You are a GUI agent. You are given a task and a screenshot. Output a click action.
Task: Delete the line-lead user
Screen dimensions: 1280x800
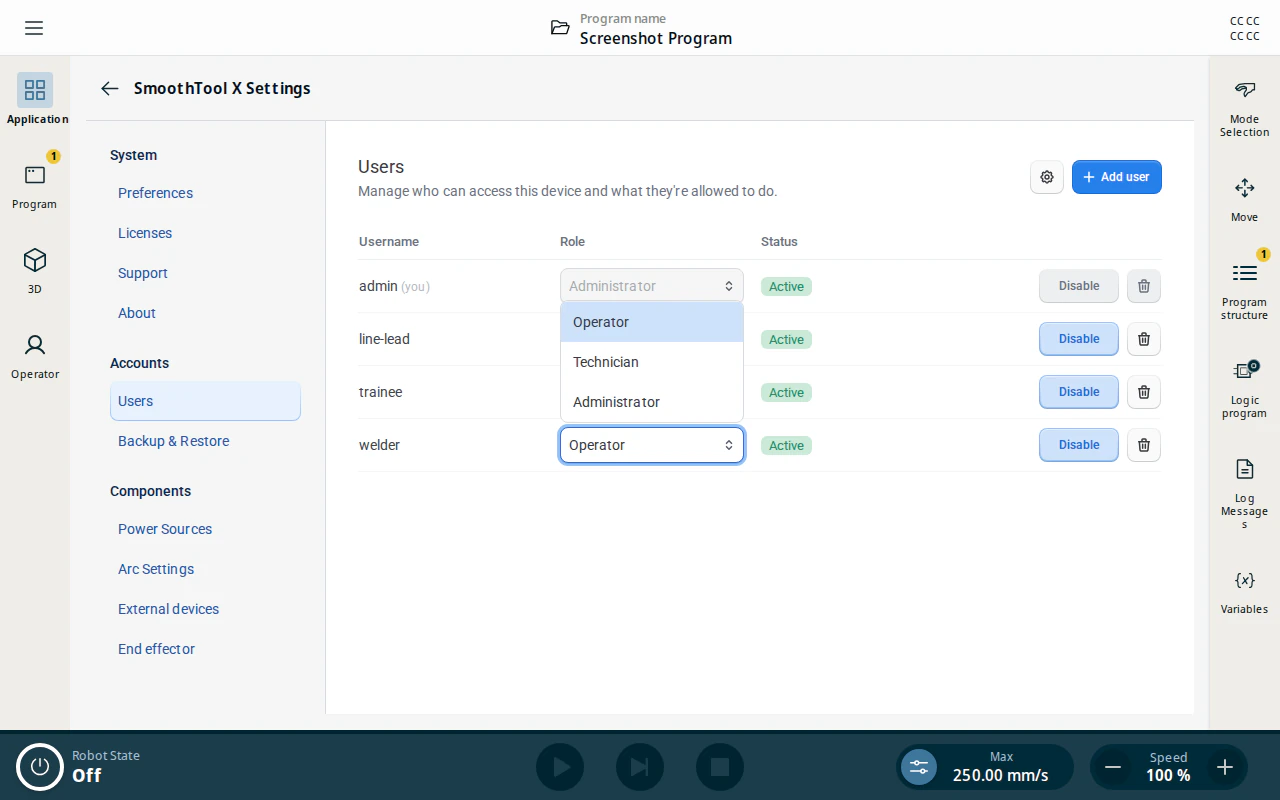pyautogui.click(x=1144, y=339)
